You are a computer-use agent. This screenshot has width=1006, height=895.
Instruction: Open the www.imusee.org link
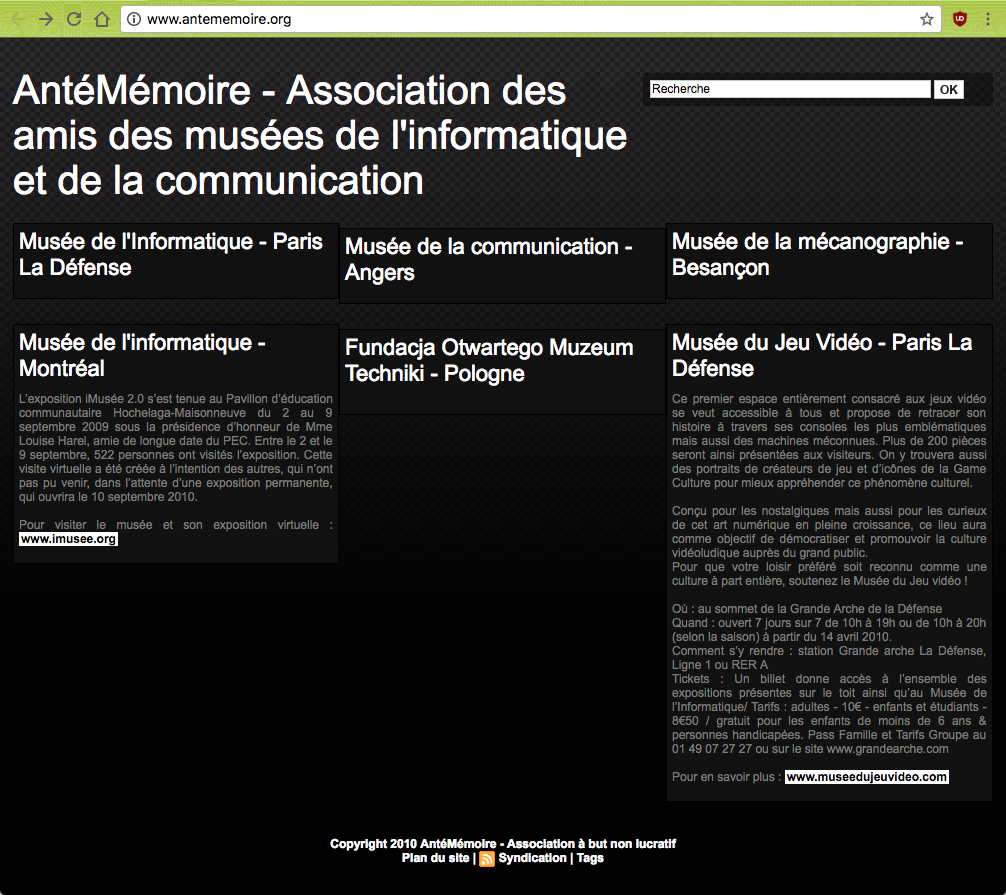tap(68, 539)
